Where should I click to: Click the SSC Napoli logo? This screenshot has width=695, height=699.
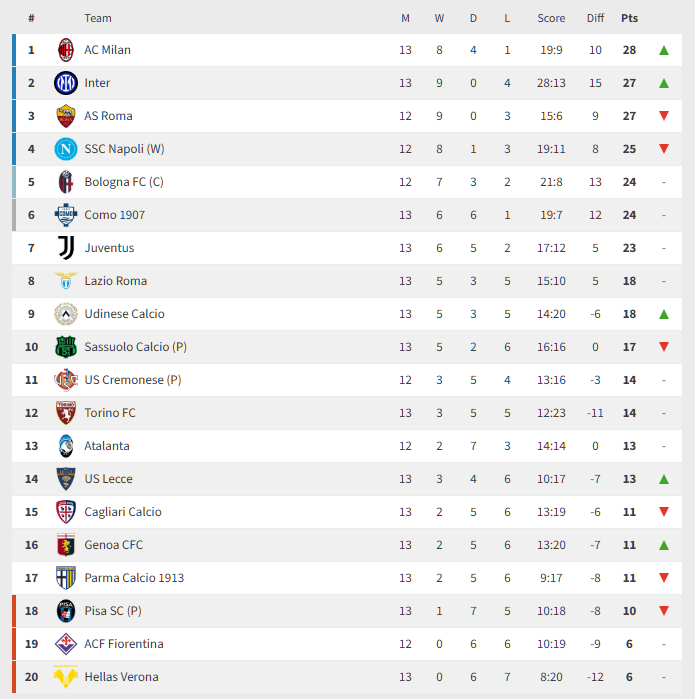tap(66, 149)
